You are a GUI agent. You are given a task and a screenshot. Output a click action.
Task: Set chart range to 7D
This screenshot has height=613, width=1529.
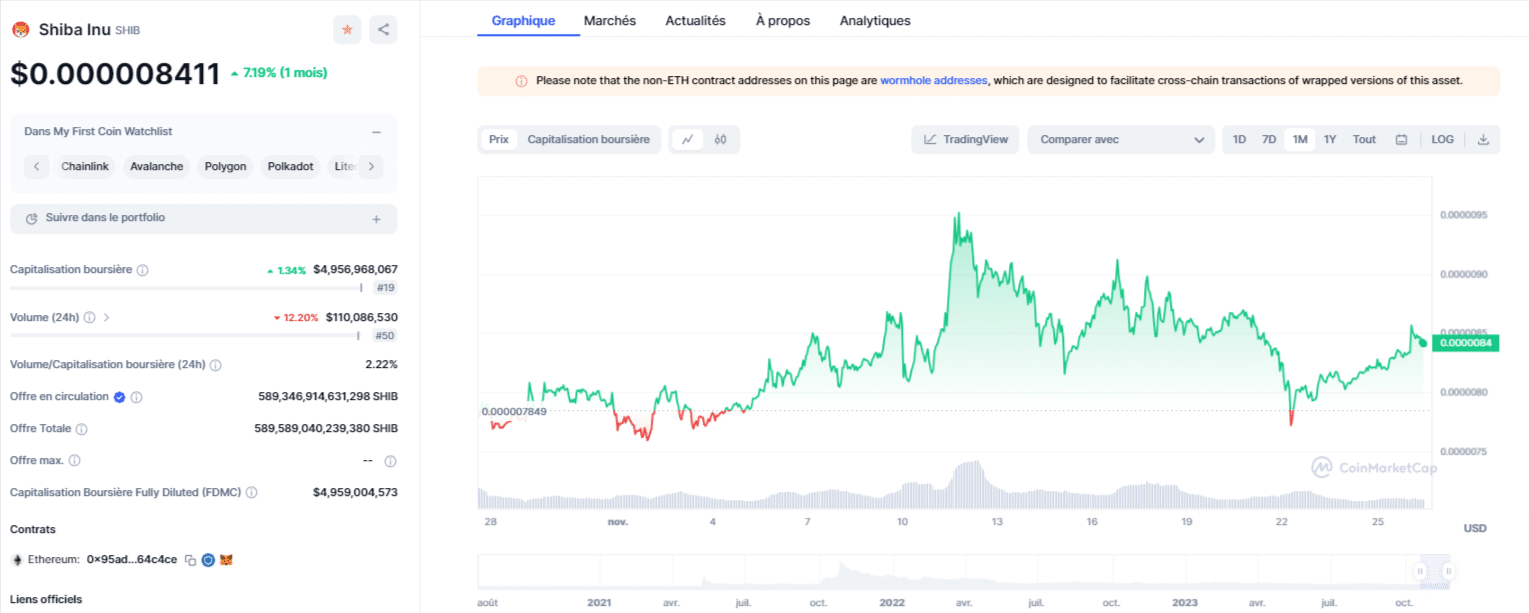click(x=1269, y=140)
